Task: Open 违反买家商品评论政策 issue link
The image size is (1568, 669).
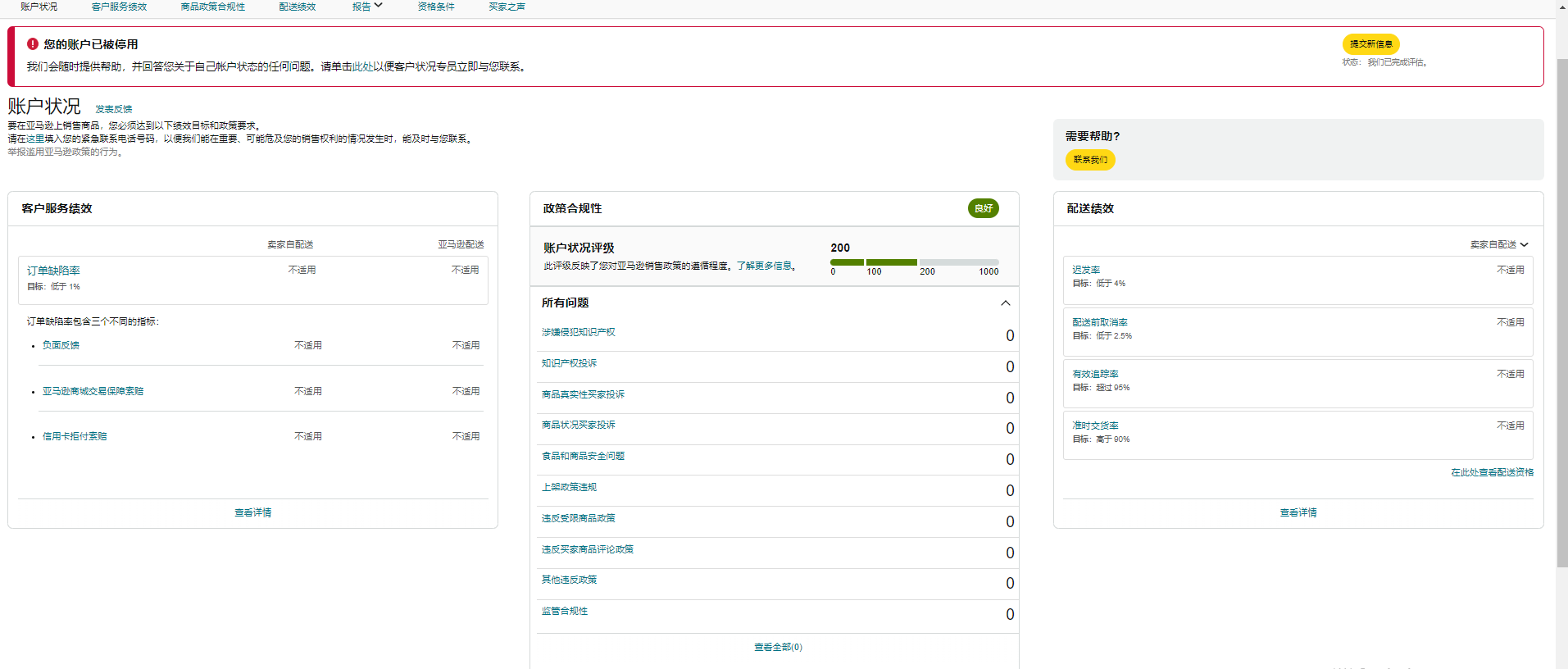Action: point(587,549)
